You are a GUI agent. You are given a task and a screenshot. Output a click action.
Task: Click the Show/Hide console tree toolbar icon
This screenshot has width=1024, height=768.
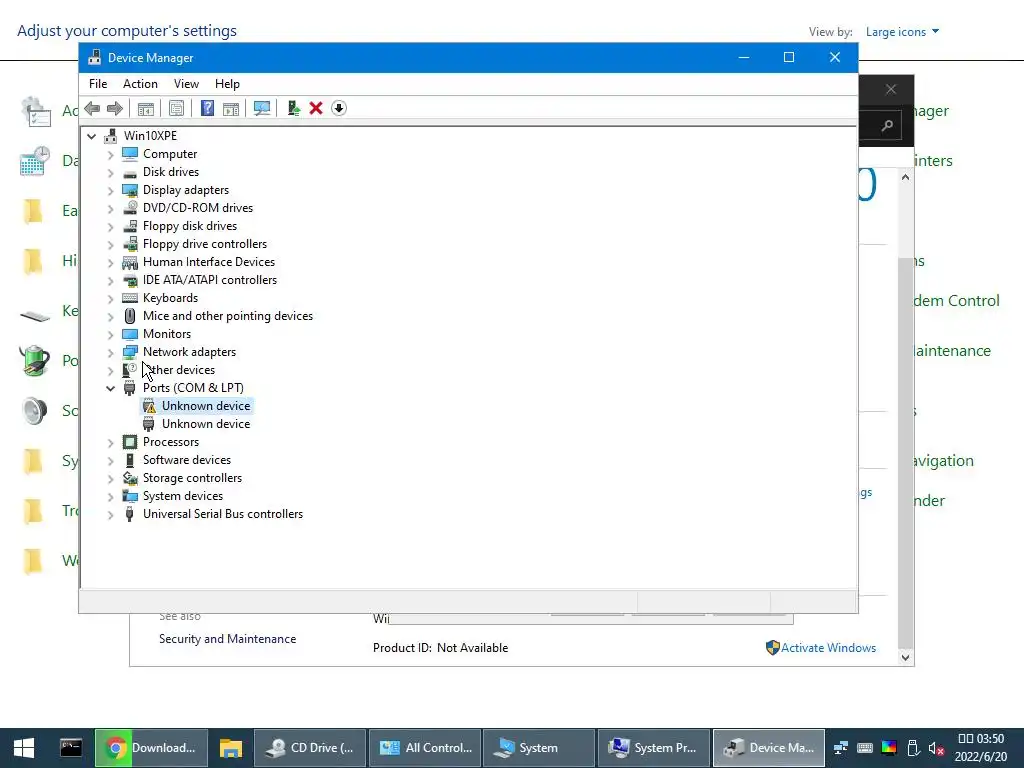146,108
